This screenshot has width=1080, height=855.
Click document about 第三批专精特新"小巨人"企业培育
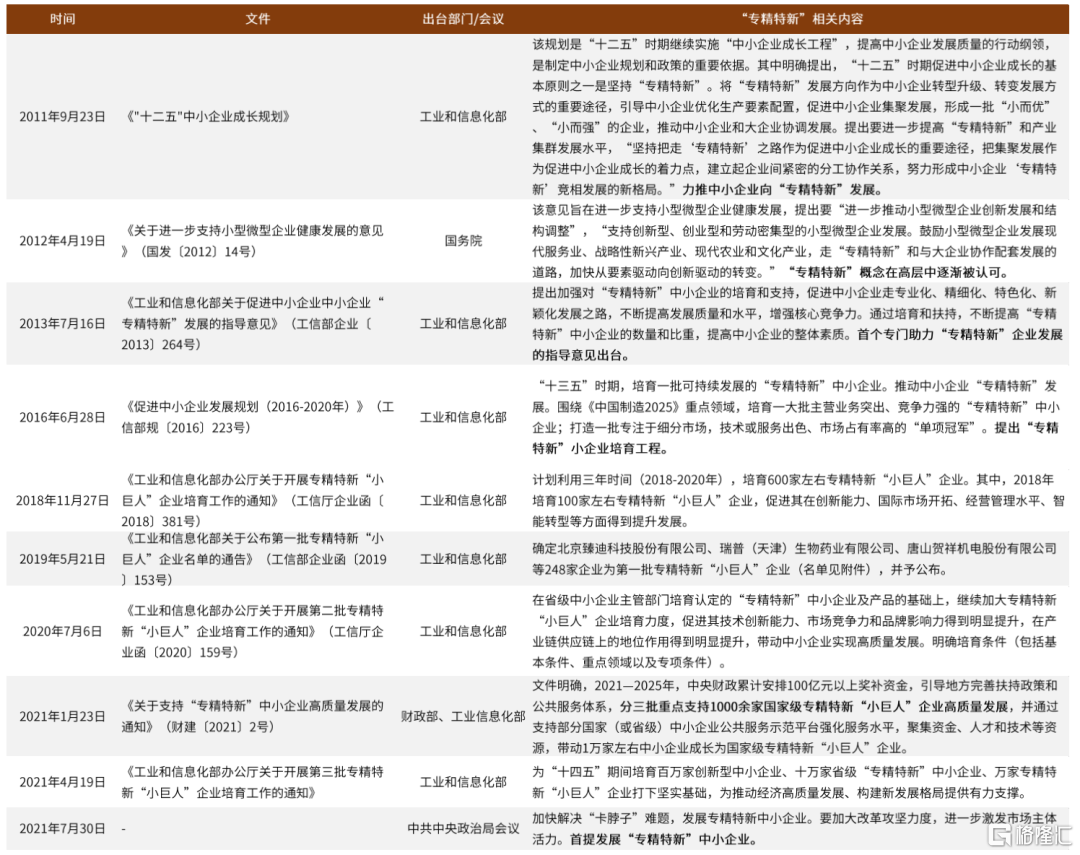[x=253, y=783]
